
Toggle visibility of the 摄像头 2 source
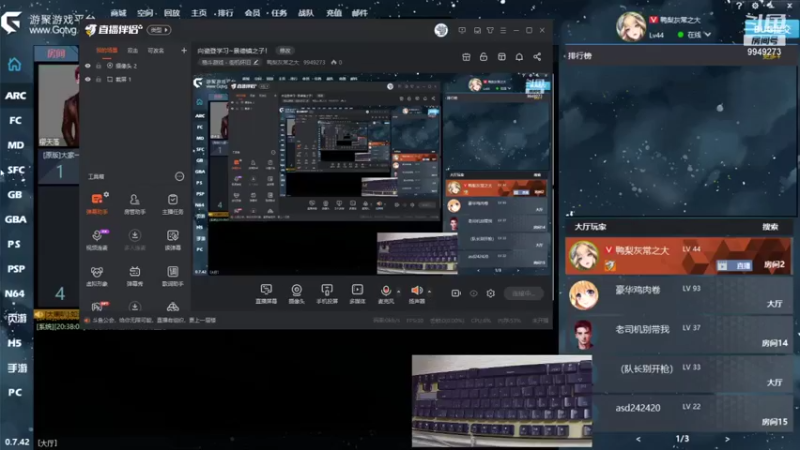point(88,66)
